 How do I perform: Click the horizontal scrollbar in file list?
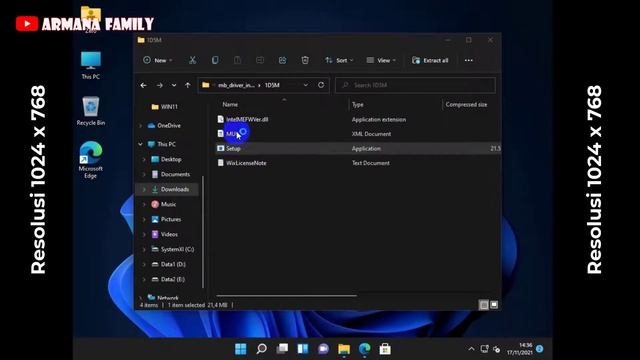point(287,295)
